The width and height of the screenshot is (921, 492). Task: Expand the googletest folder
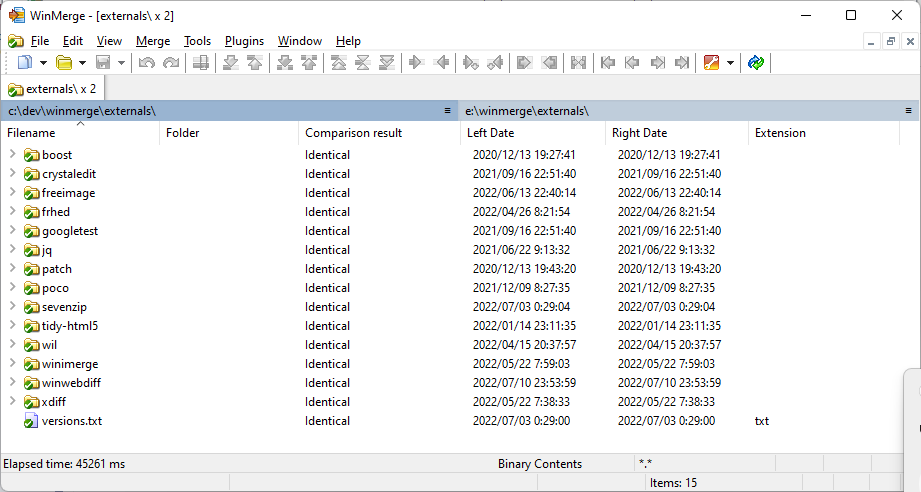(x=12, y=230)
